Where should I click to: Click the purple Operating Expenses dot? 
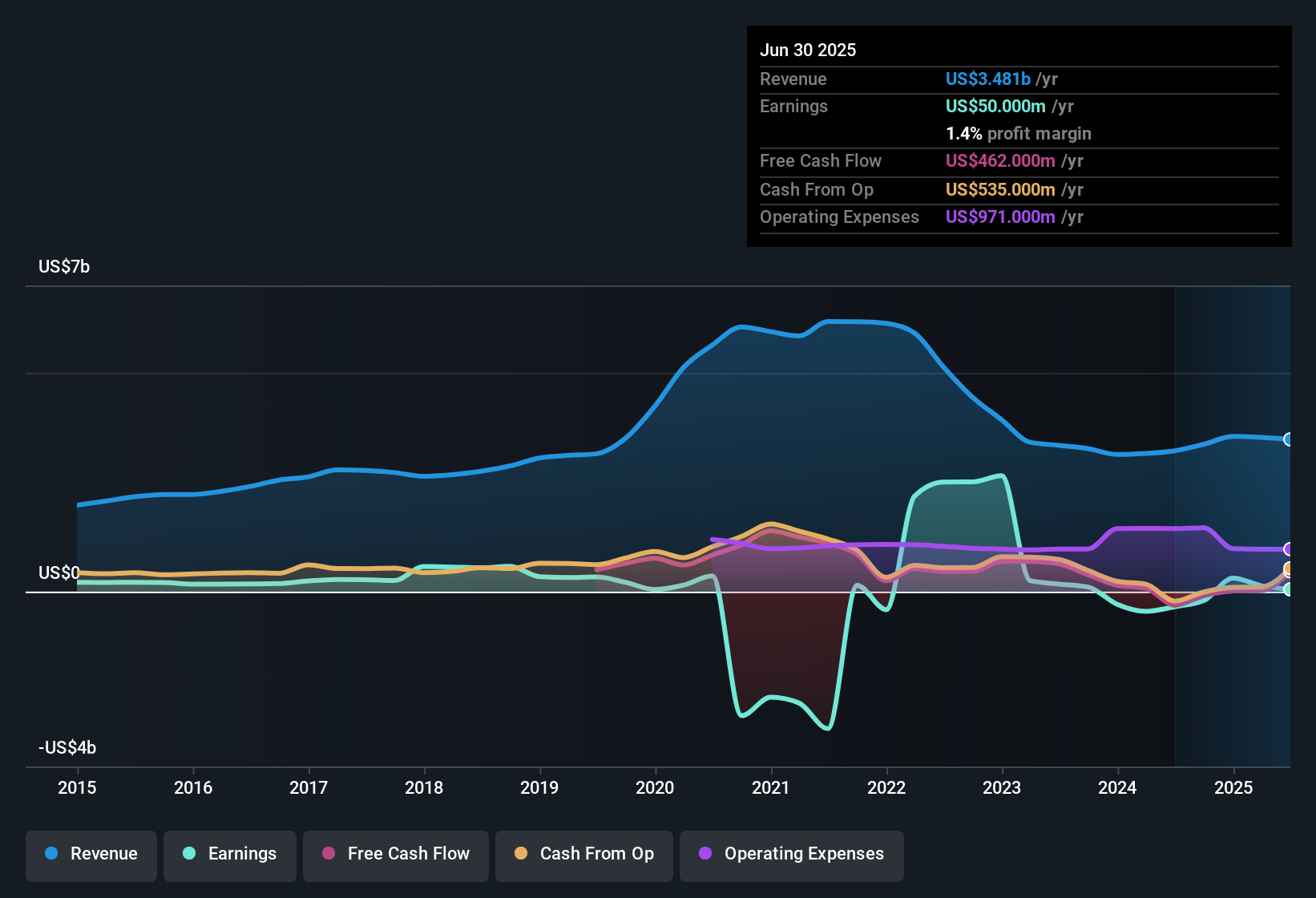point(705,853)
